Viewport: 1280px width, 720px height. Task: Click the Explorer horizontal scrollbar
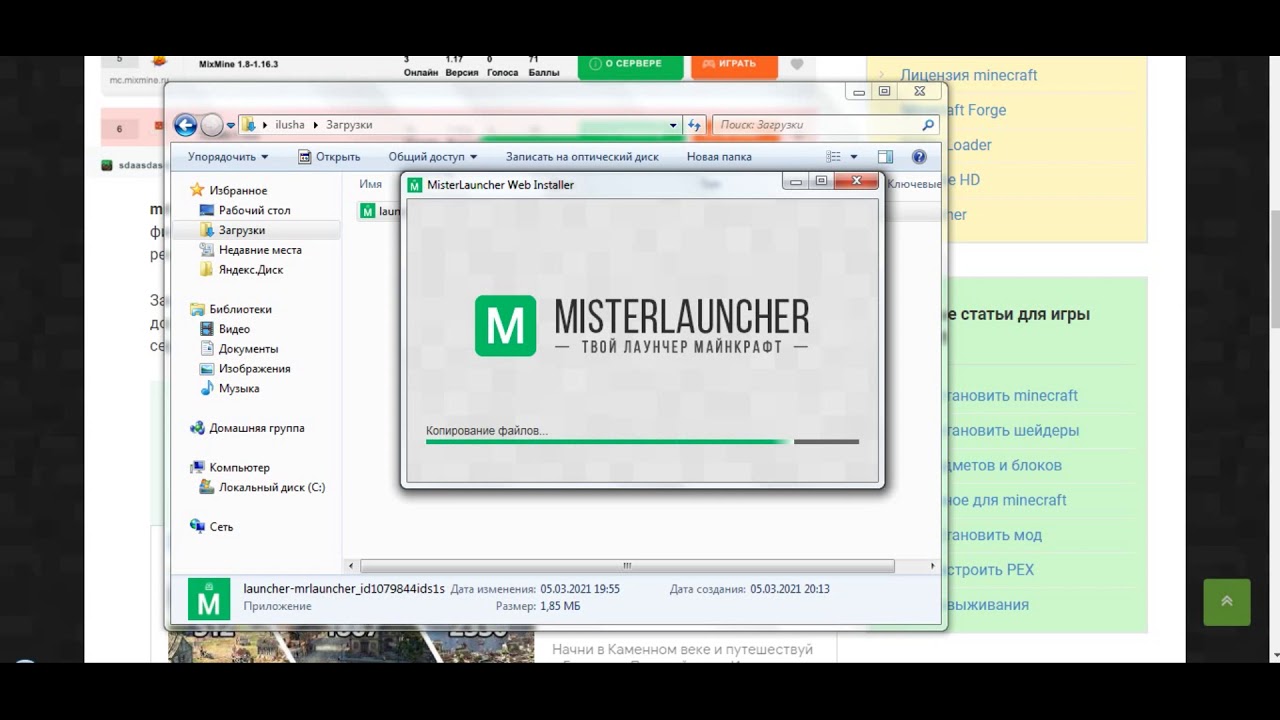point(627,566)
